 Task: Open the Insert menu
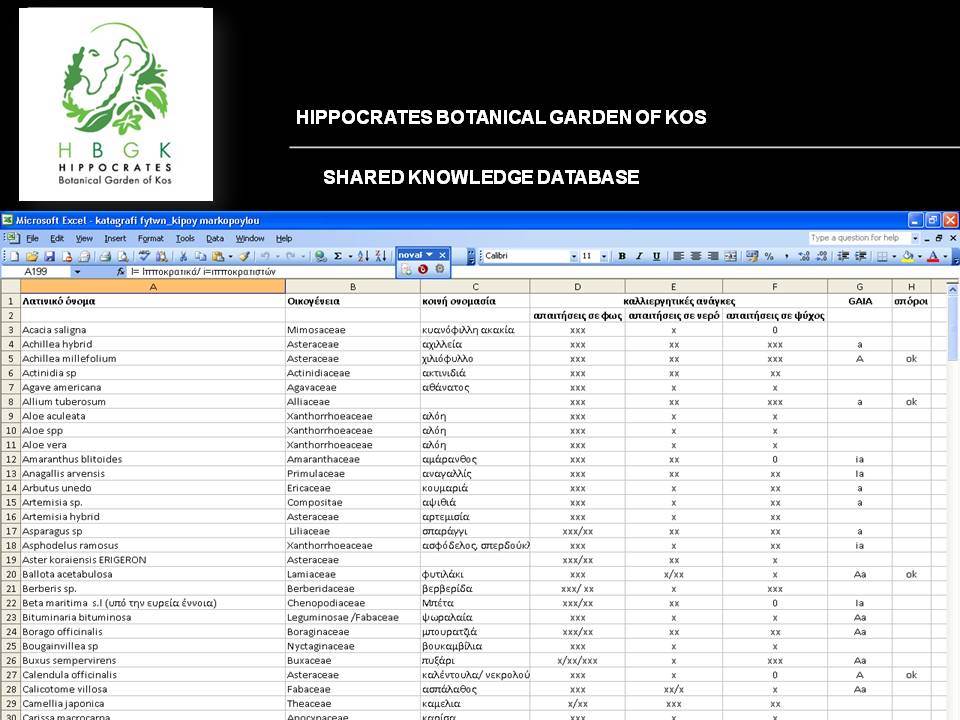(x=115, y=239)
